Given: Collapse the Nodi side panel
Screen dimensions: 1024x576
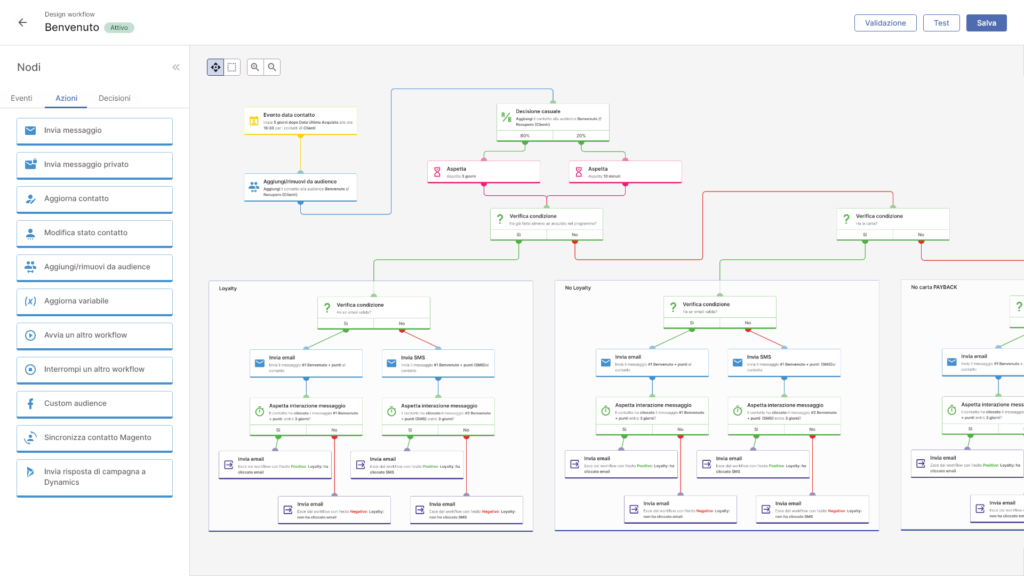Looking at the screenshot, I should [x=176, y=67].
